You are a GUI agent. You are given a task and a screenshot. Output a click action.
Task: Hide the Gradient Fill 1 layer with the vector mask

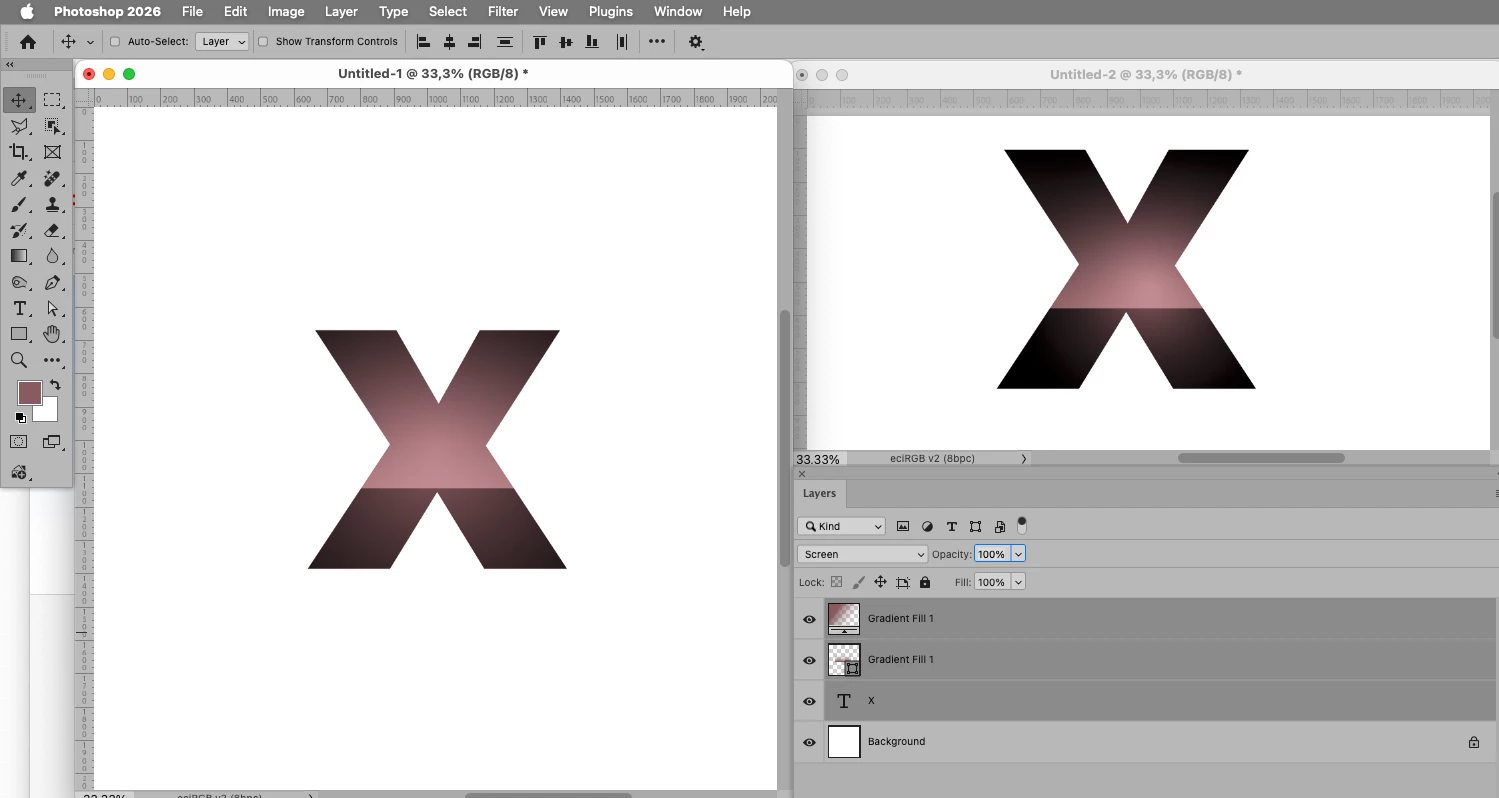pos(809,660)
